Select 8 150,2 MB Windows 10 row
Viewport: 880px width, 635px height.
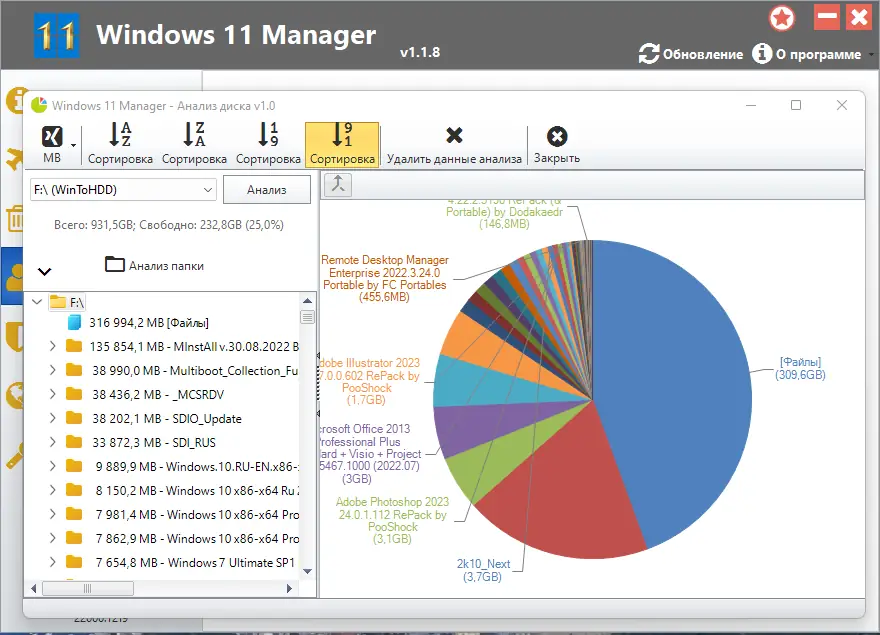(x=197, y=490)
